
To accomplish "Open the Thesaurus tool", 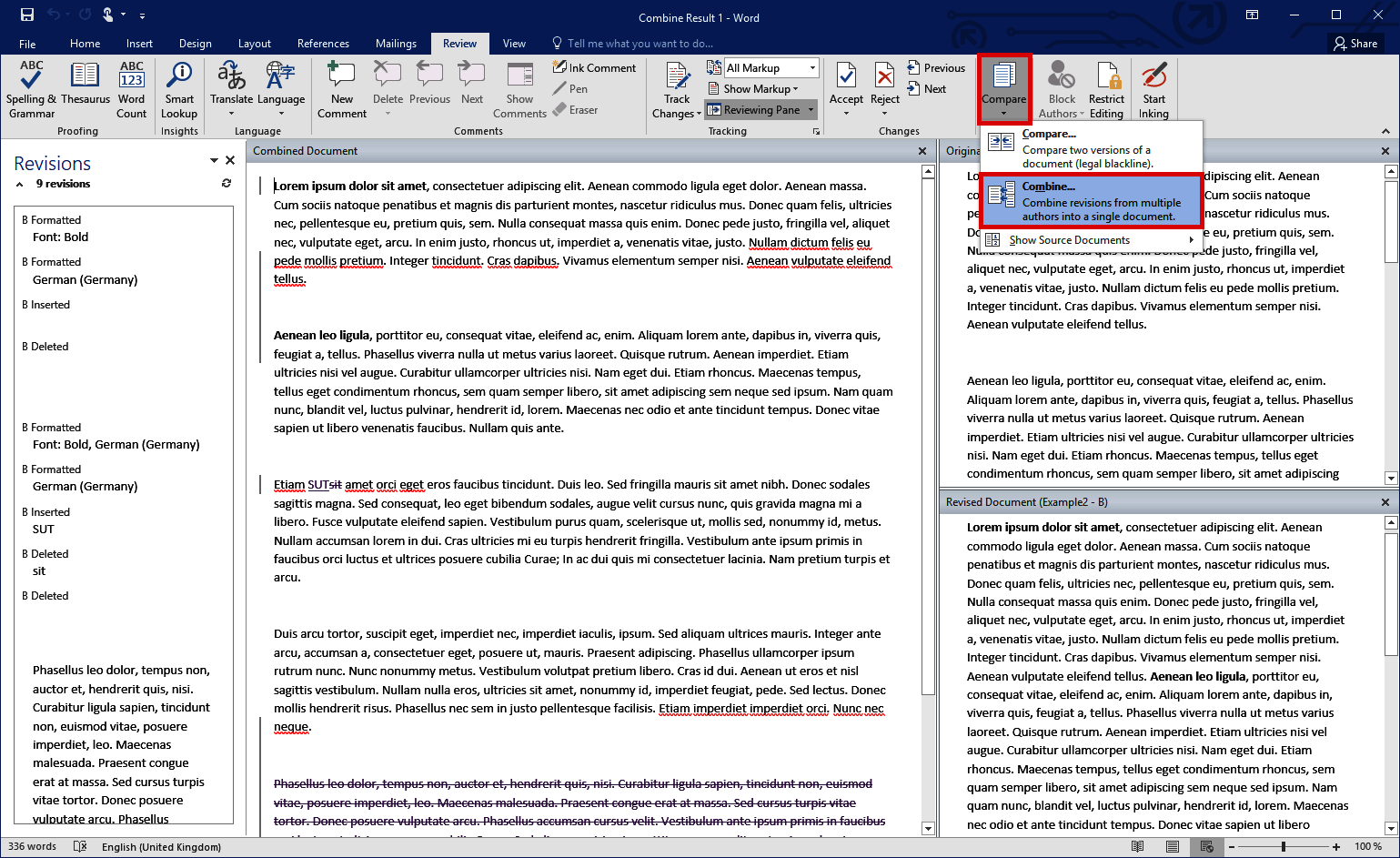I will (86, 84).
